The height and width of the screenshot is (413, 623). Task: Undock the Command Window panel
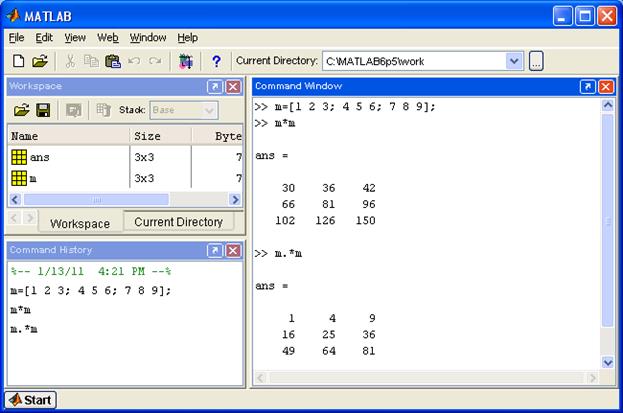(x=587, y=87)
